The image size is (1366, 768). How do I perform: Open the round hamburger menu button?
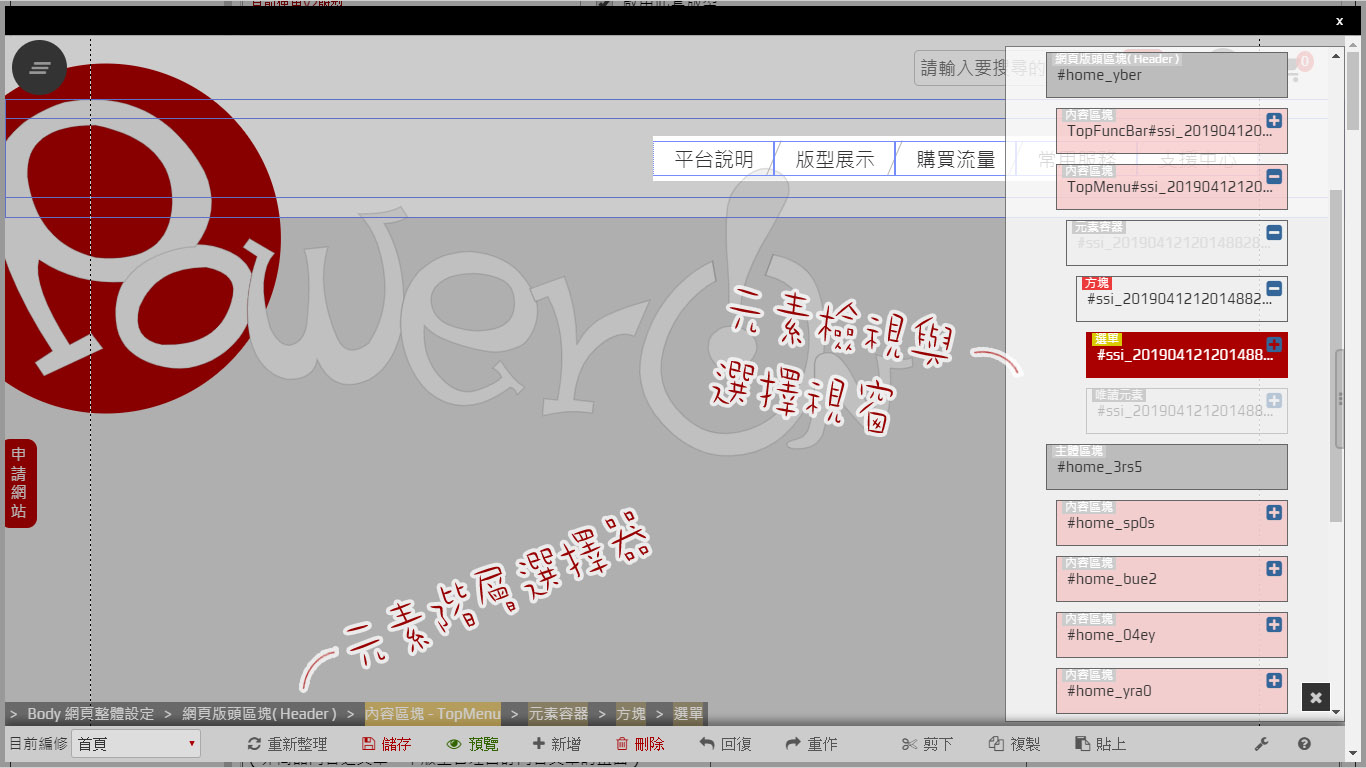[x=39, y=68]
